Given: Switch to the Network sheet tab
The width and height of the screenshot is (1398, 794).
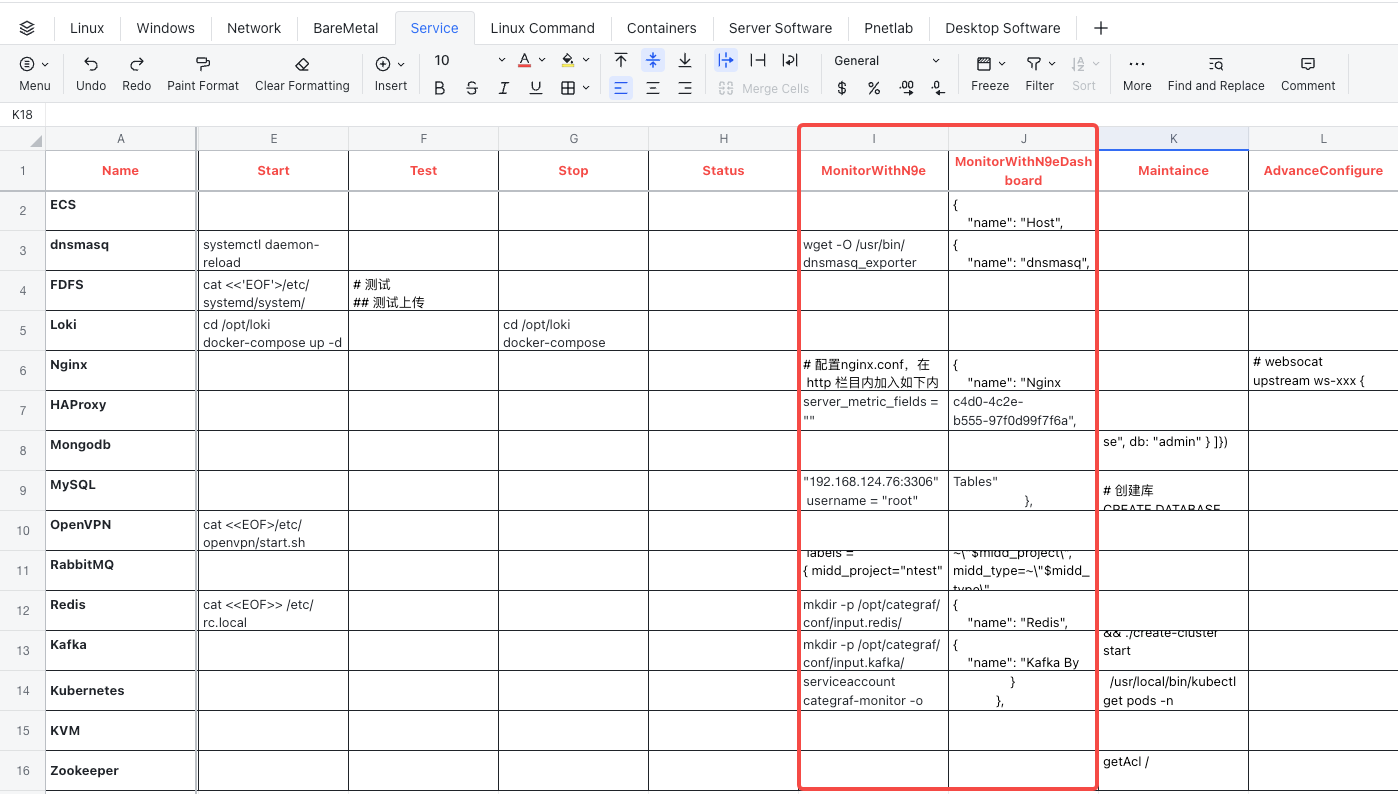Looking at the screenshot, I should 254,28.
